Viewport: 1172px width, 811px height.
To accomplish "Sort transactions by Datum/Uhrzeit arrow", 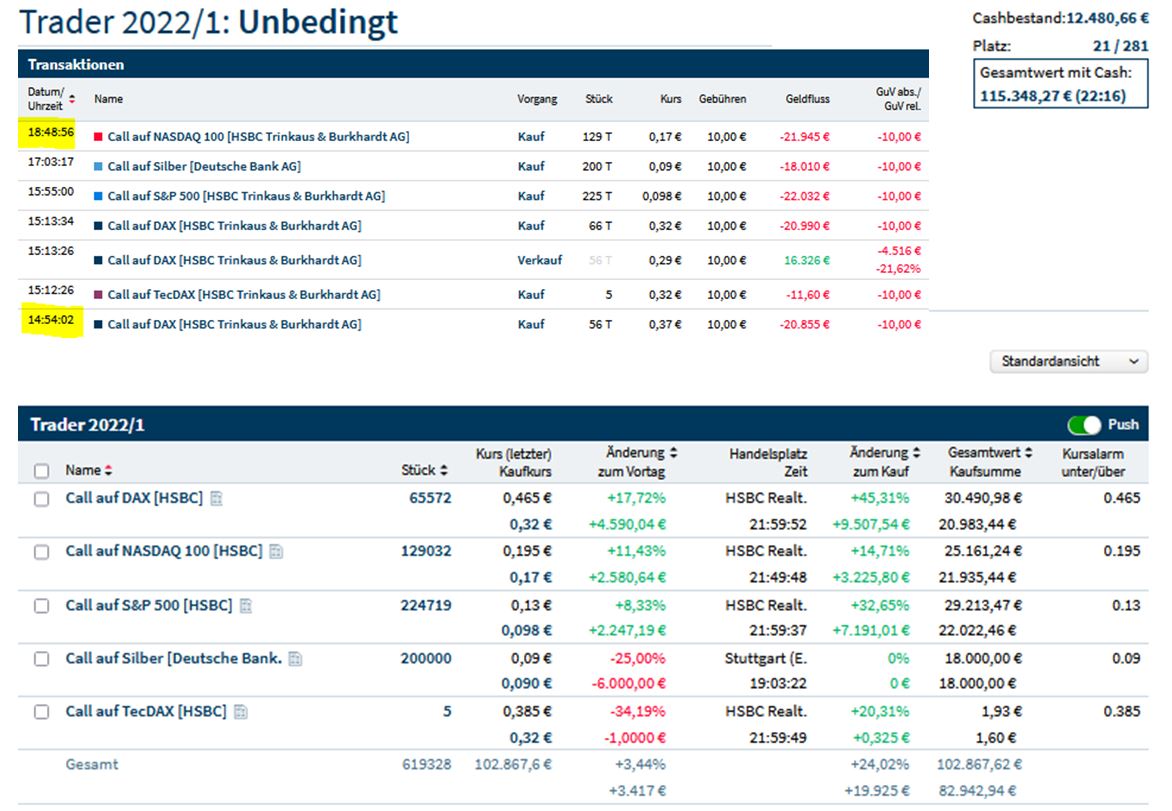I will click(71, 99).
